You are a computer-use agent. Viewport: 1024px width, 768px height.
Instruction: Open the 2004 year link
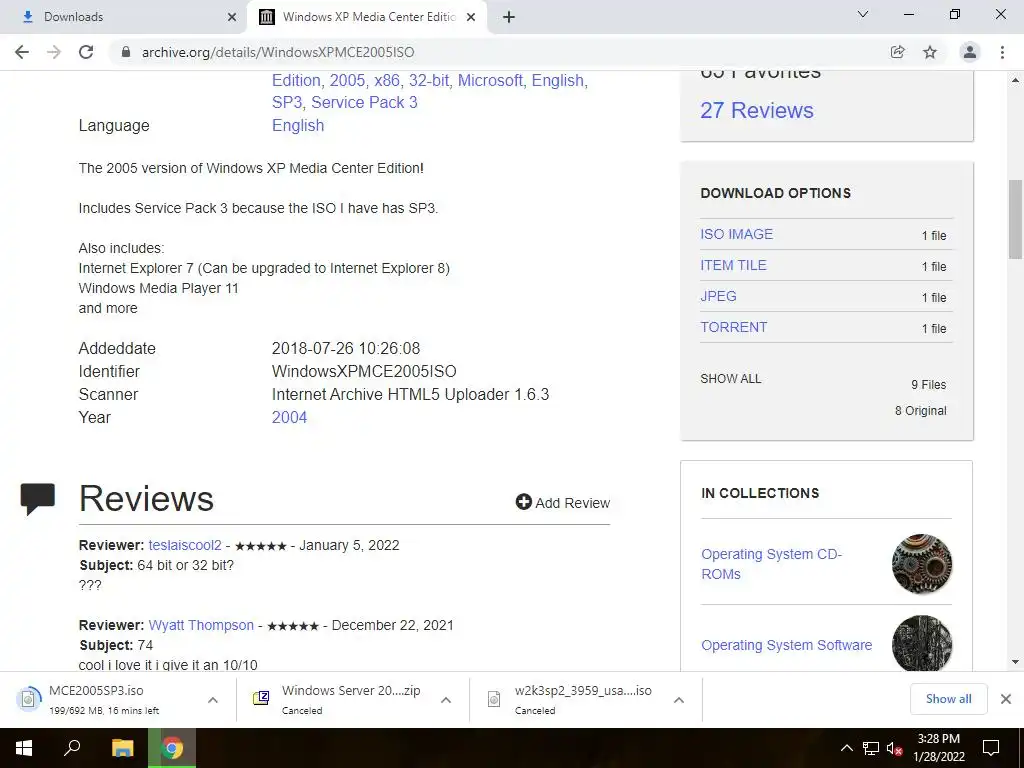[289, 417]
